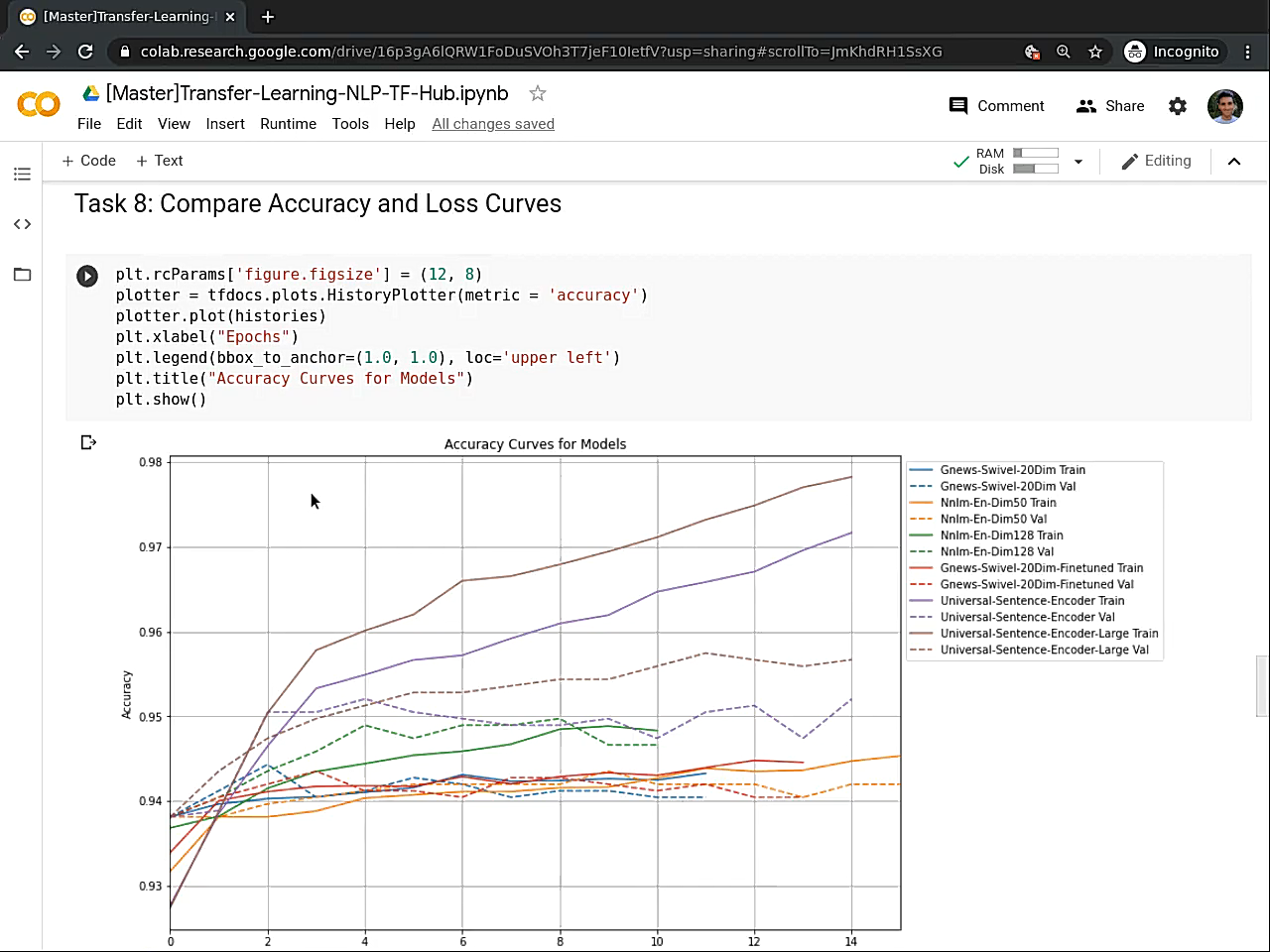
Task: Click the page vertical scrollbar thumb
Action: pyautogui.click(x=1261, y=684)
